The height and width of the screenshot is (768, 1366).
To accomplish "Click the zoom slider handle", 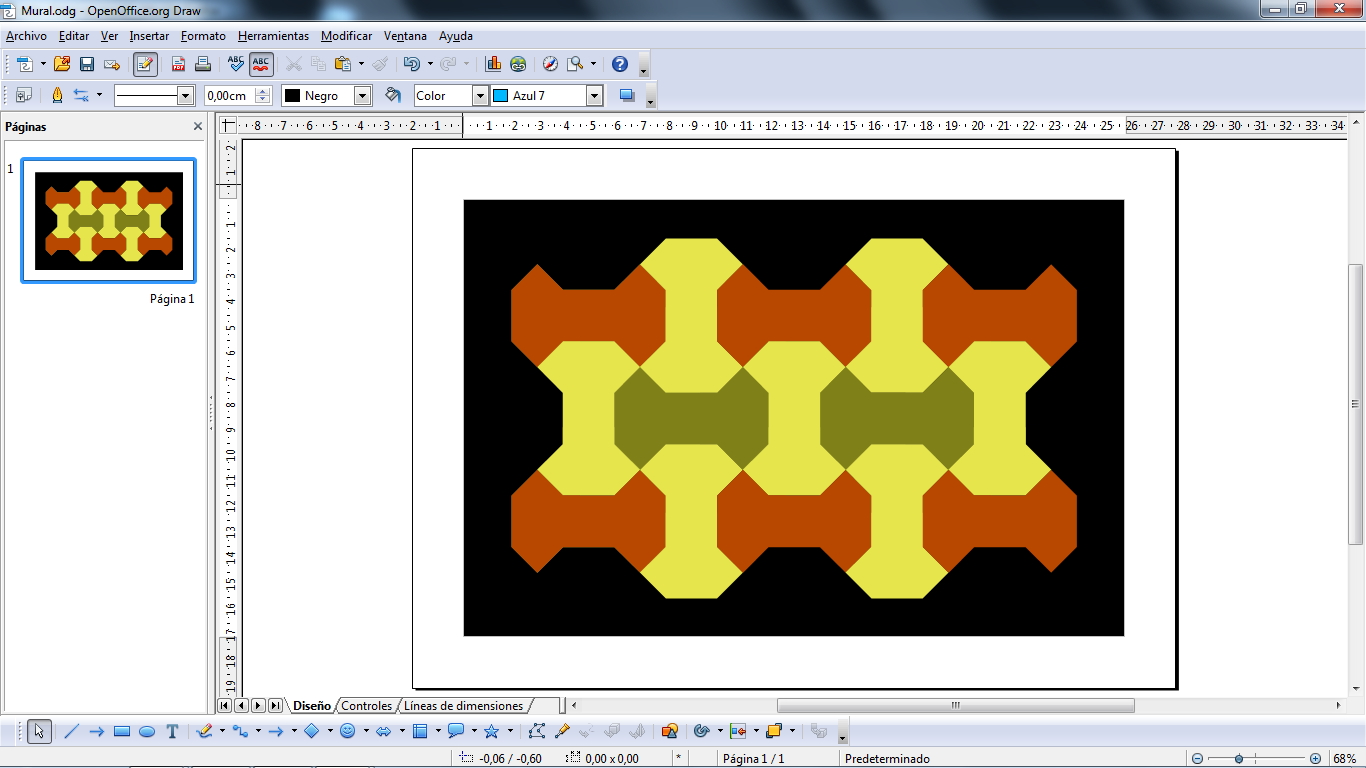I will [1239, 759].
